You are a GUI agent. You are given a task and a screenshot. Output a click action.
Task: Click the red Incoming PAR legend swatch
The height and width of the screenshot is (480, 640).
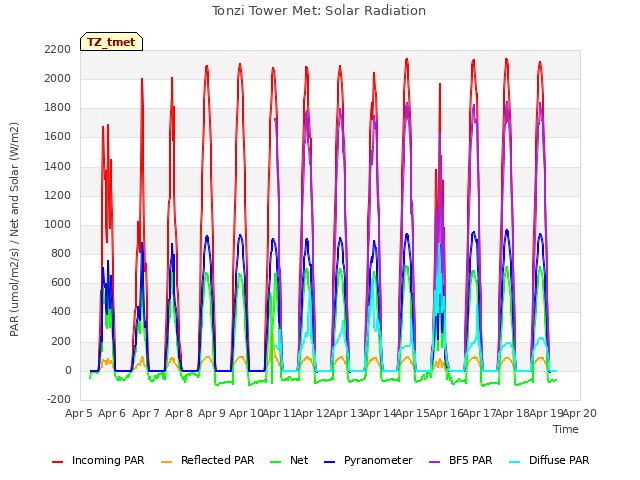pos(58,462)
